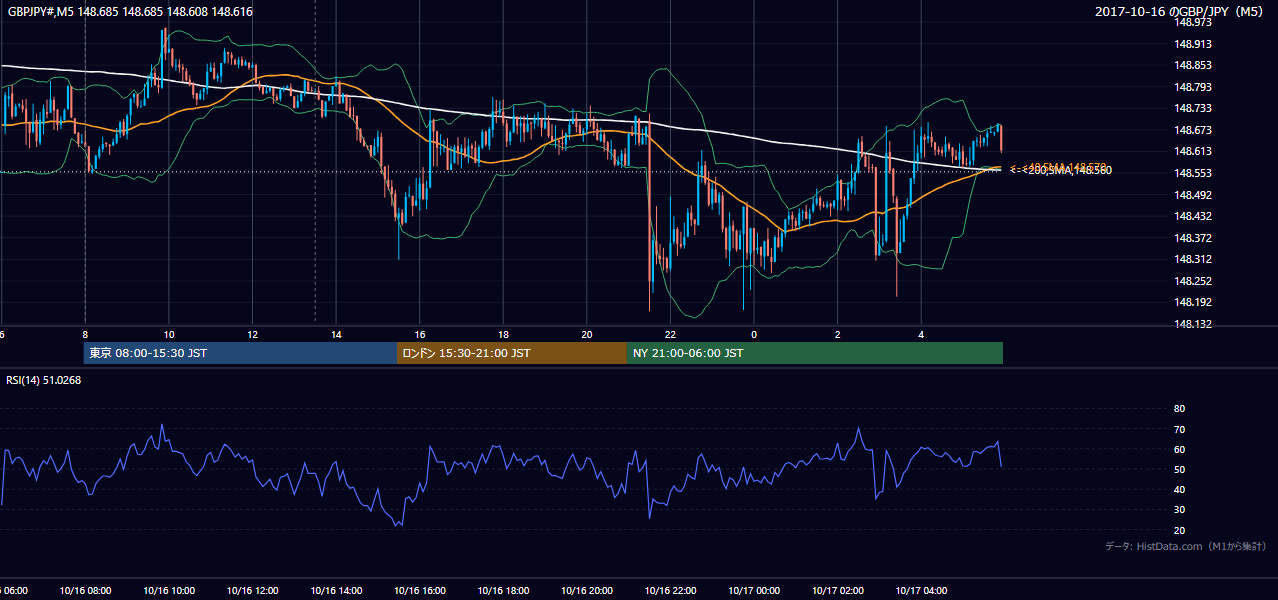Screen dimensions: 1278x600
Task: Click the bottom time label 10/17 04:00
Action: (x=921, y=590)
